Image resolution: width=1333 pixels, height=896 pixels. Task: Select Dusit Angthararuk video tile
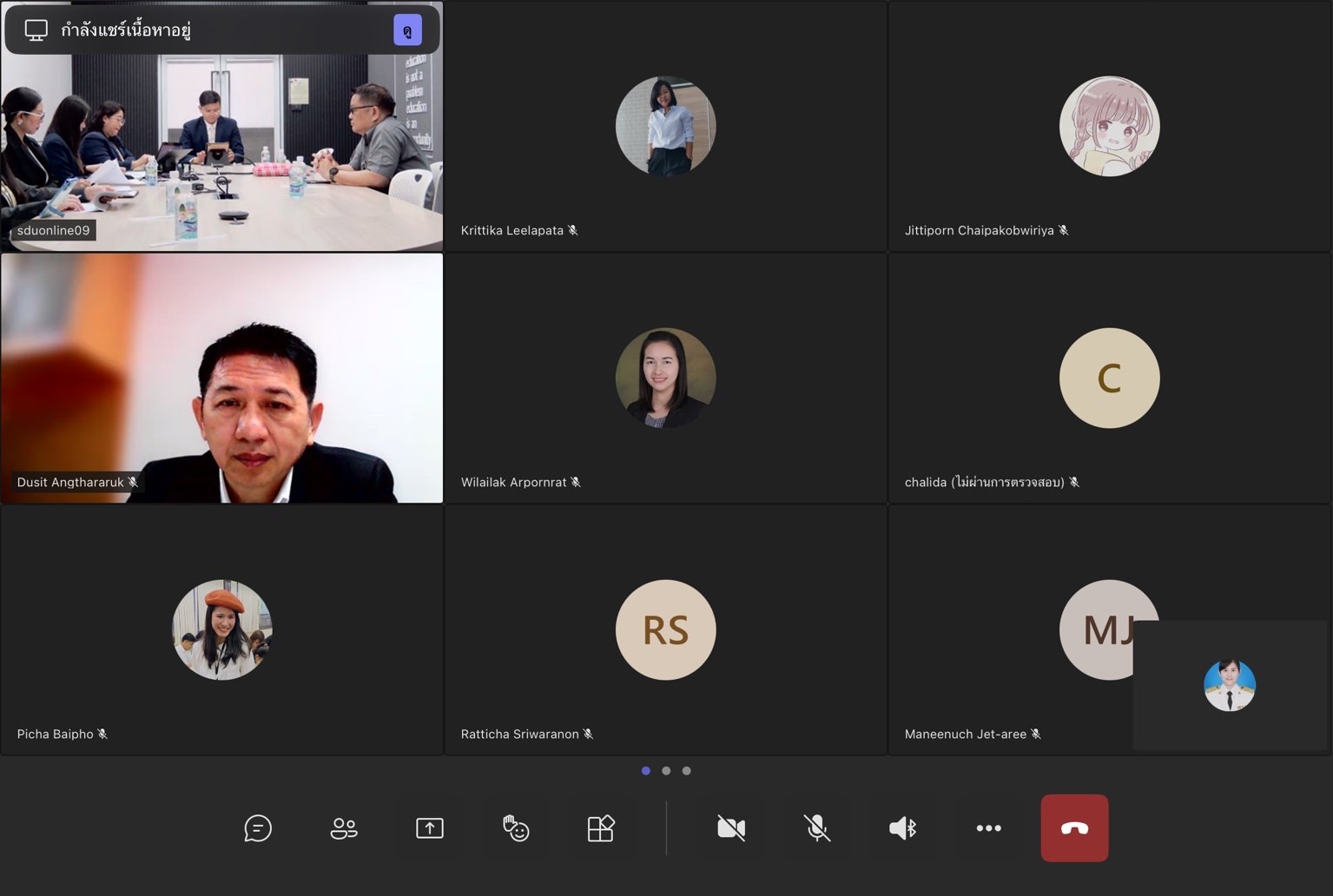point(222,379)
